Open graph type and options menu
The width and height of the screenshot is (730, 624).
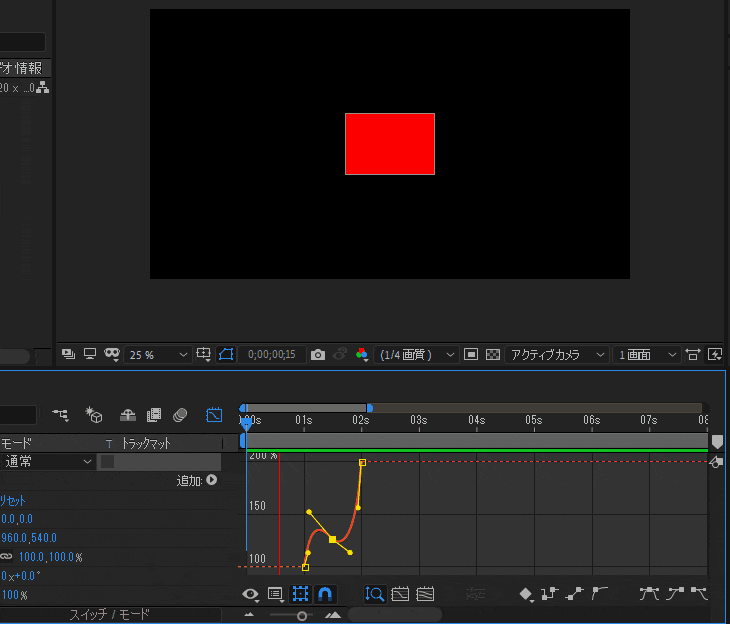(x=275, y=594)
